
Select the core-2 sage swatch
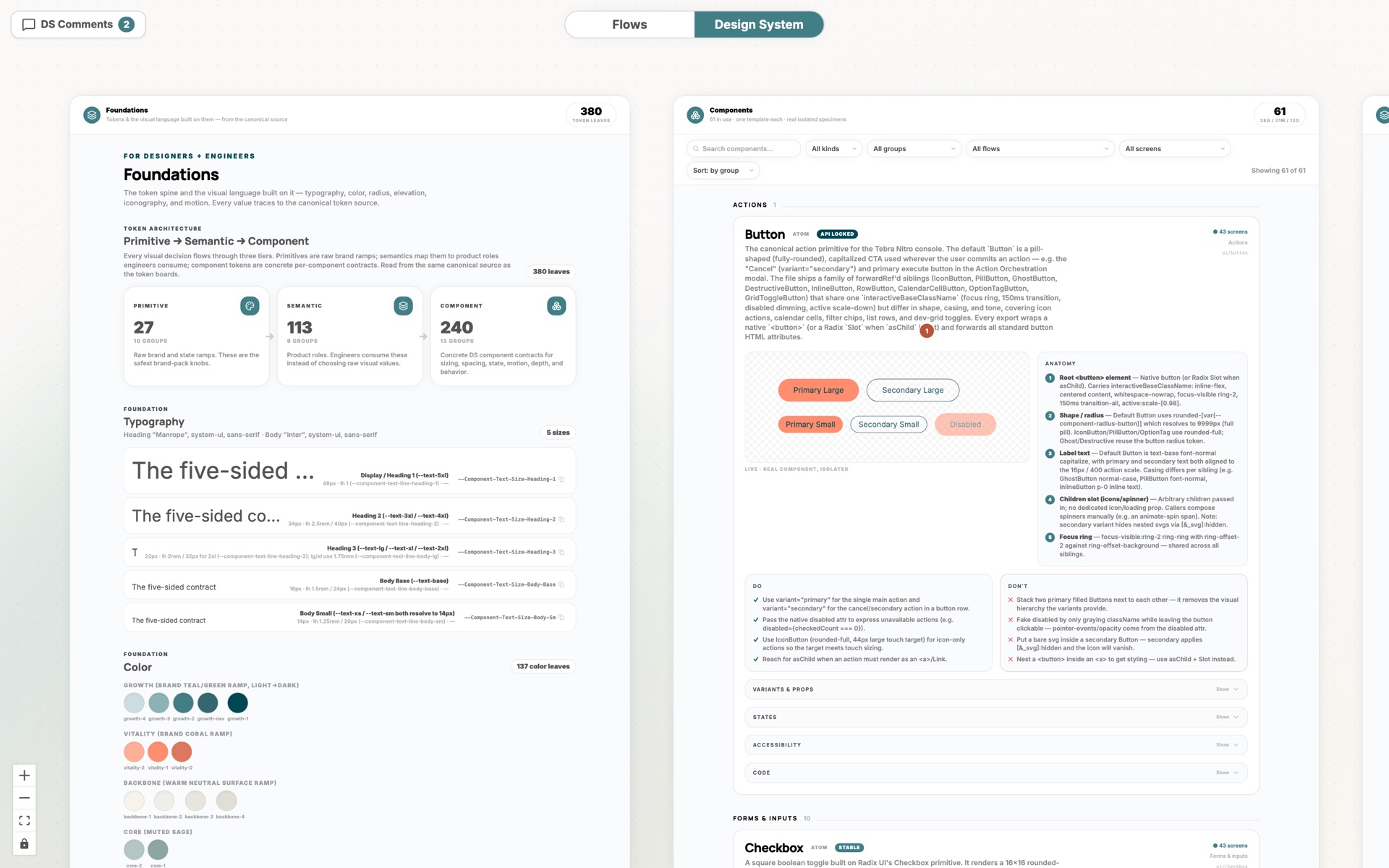click(134, 849)
